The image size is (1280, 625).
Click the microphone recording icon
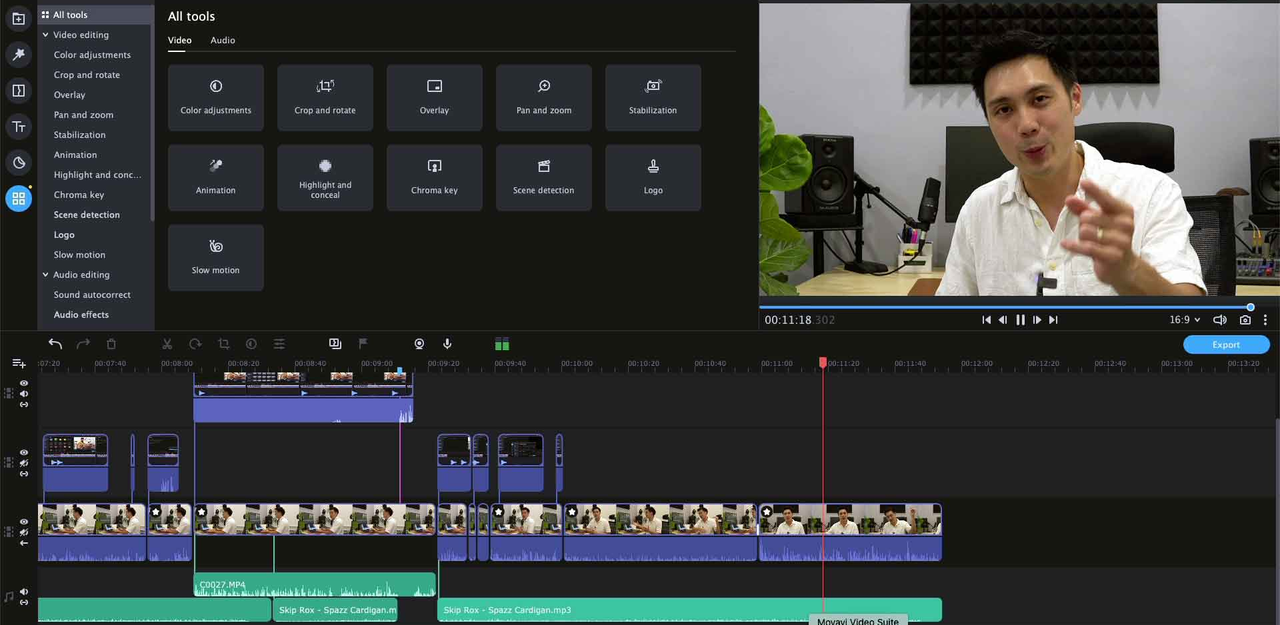click(447, 344)
